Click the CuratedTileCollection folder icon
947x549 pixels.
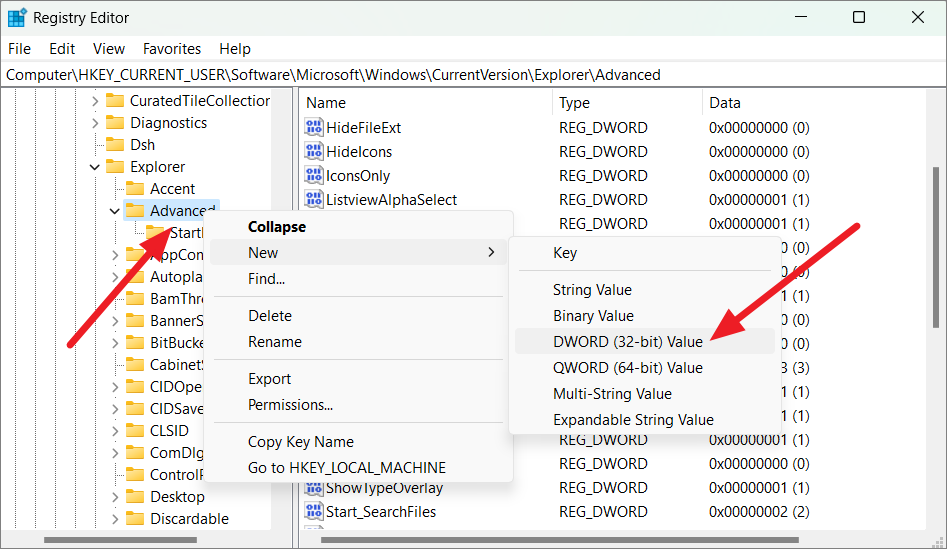(x=115, y=100)
